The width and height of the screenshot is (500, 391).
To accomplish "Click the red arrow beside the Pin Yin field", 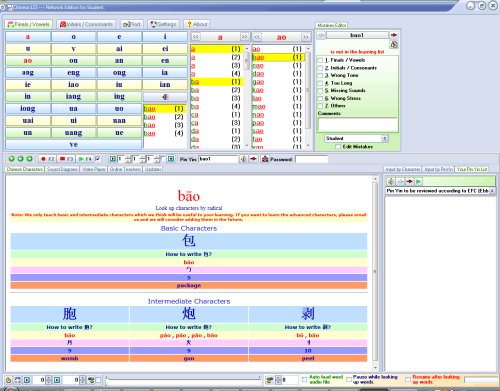I will pos(253,159).
